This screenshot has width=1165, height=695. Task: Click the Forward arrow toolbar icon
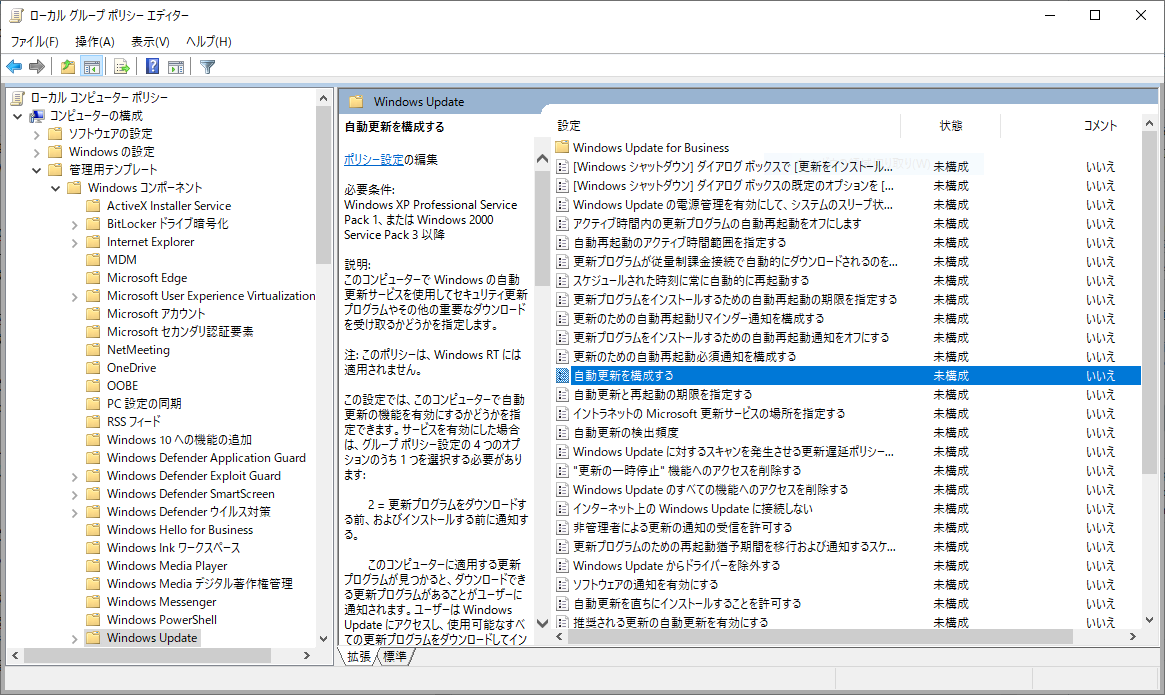pos(36,67)
